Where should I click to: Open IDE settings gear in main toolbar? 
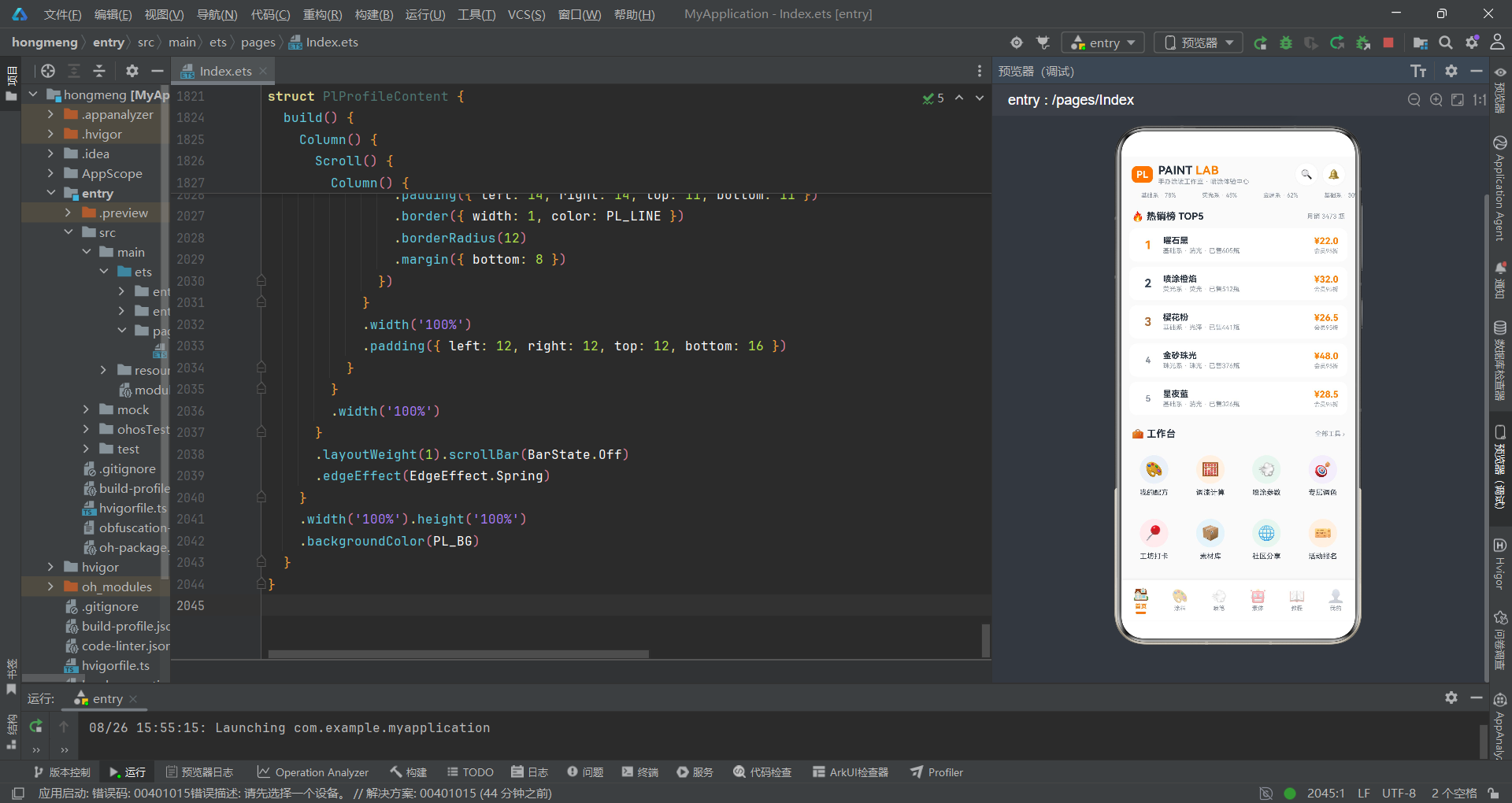point(1472,43)
